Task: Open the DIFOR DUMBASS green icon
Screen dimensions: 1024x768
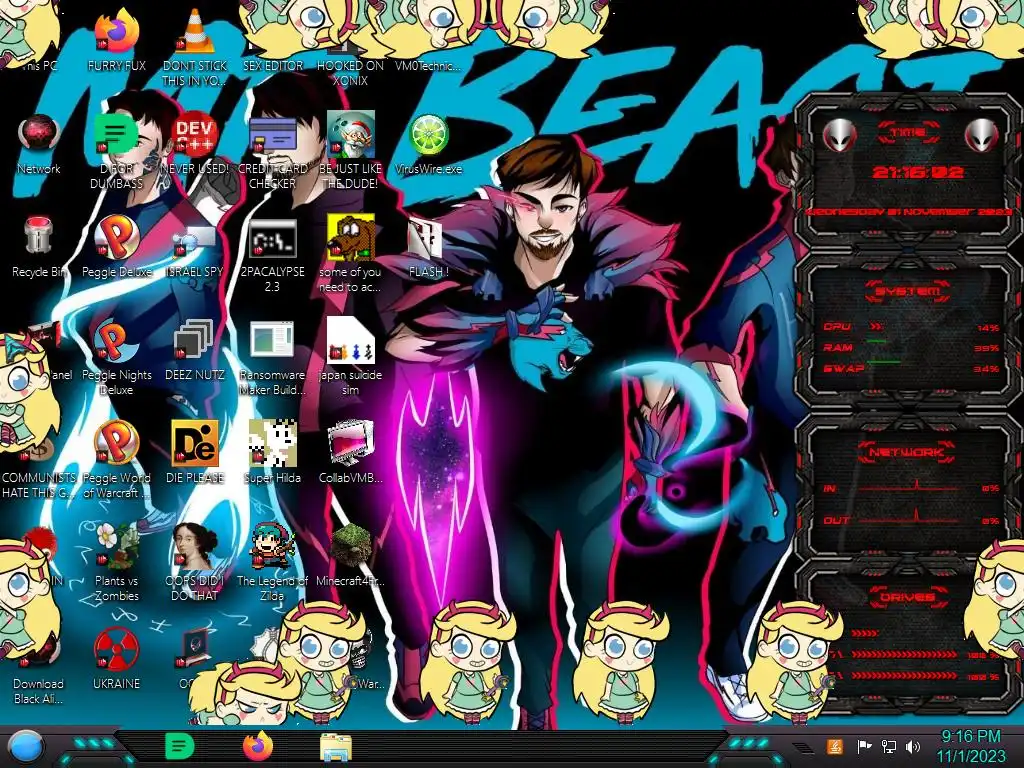Action: [116, 135]
